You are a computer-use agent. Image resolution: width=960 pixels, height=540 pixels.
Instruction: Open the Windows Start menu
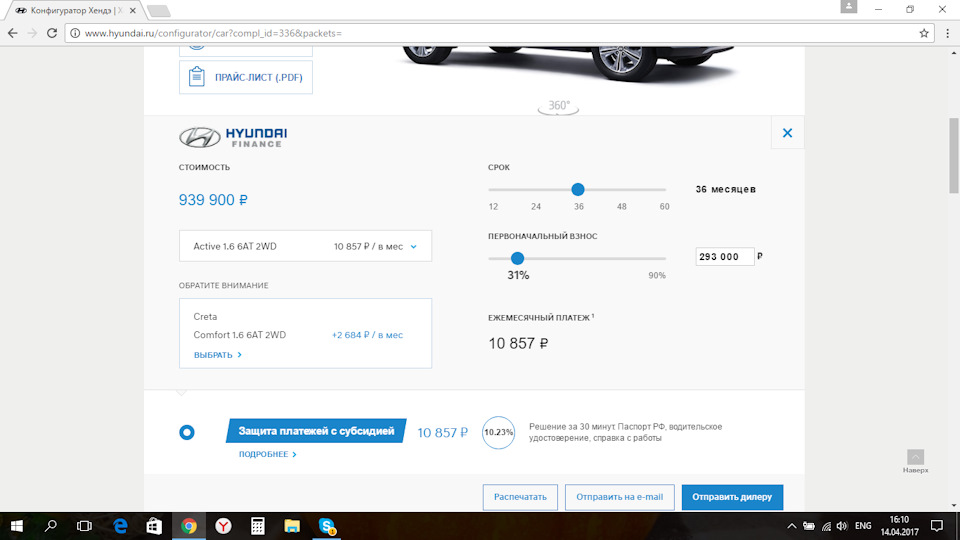[x=17, y=526]
